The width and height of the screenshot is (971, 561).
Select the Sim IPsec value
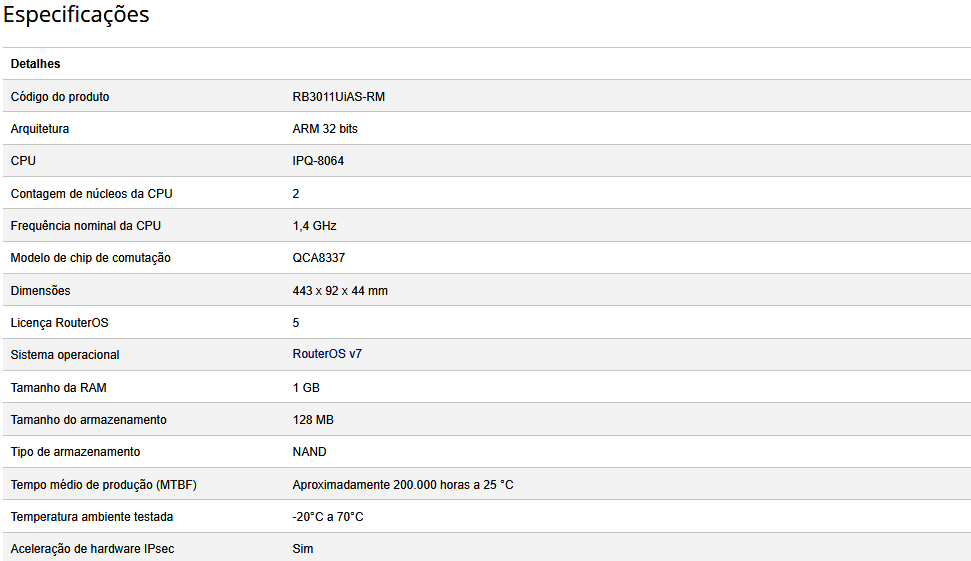pyautogui.click(x=303, y=549)
